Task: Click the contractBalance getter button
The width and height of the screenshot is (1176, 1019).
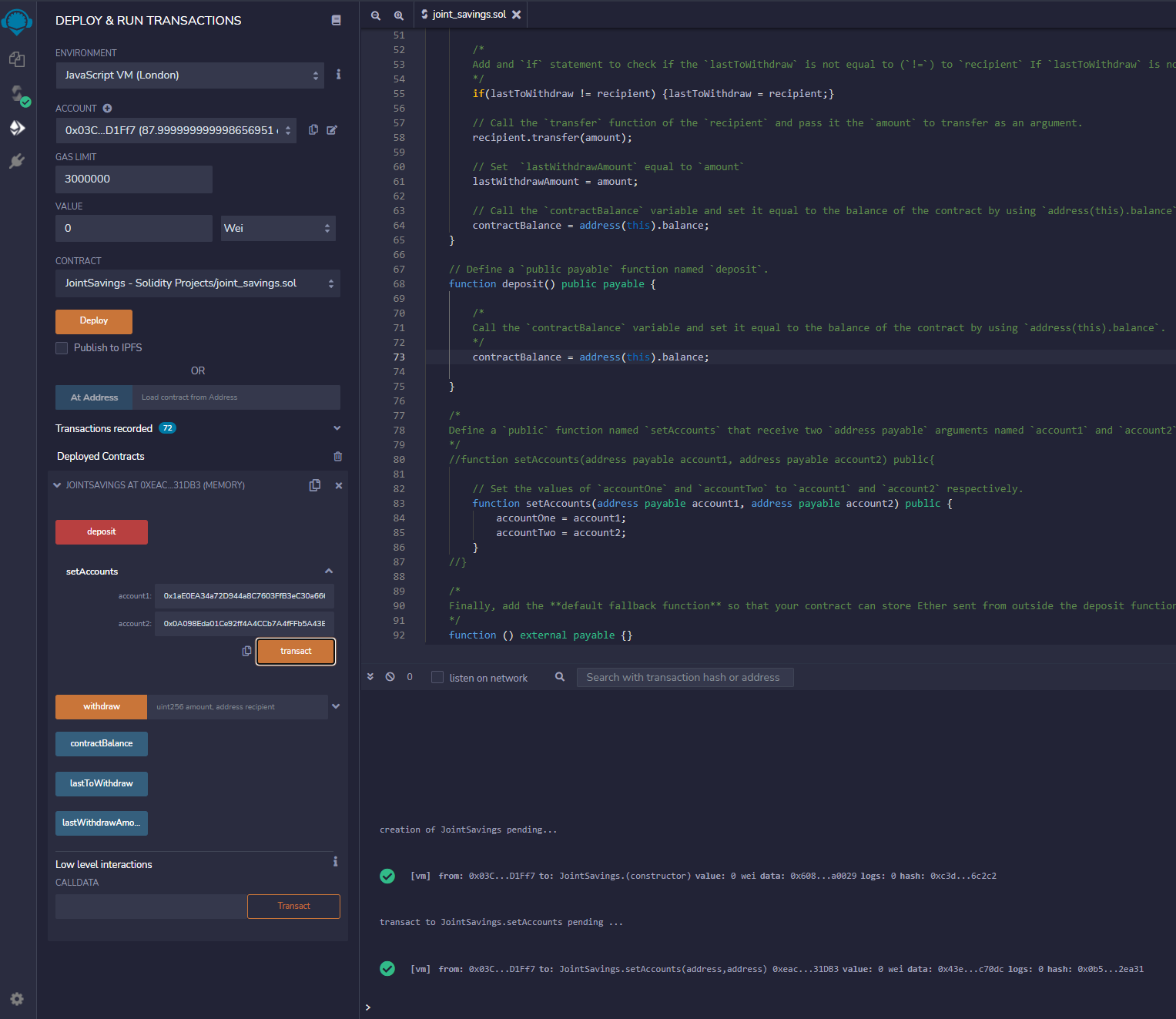Action: [102, 744]
